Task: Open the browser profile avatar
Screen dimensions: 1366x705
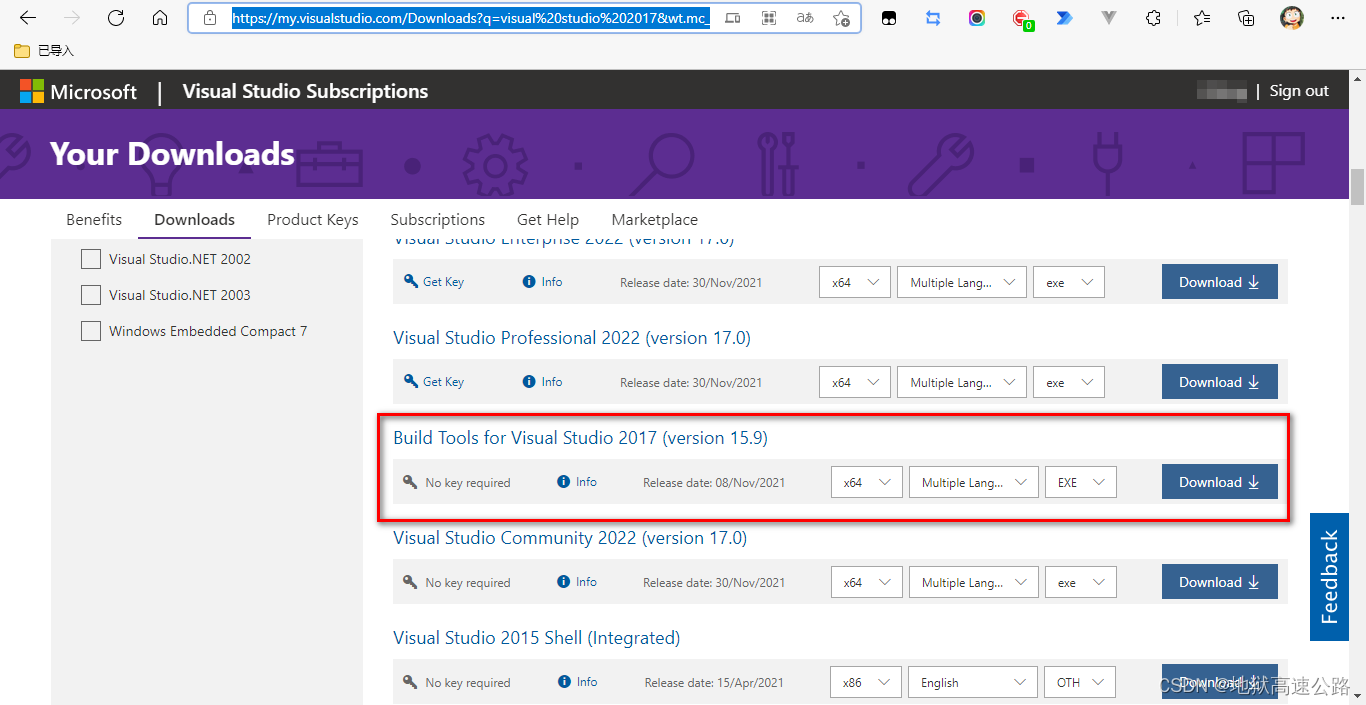Action: (1292, 18)
